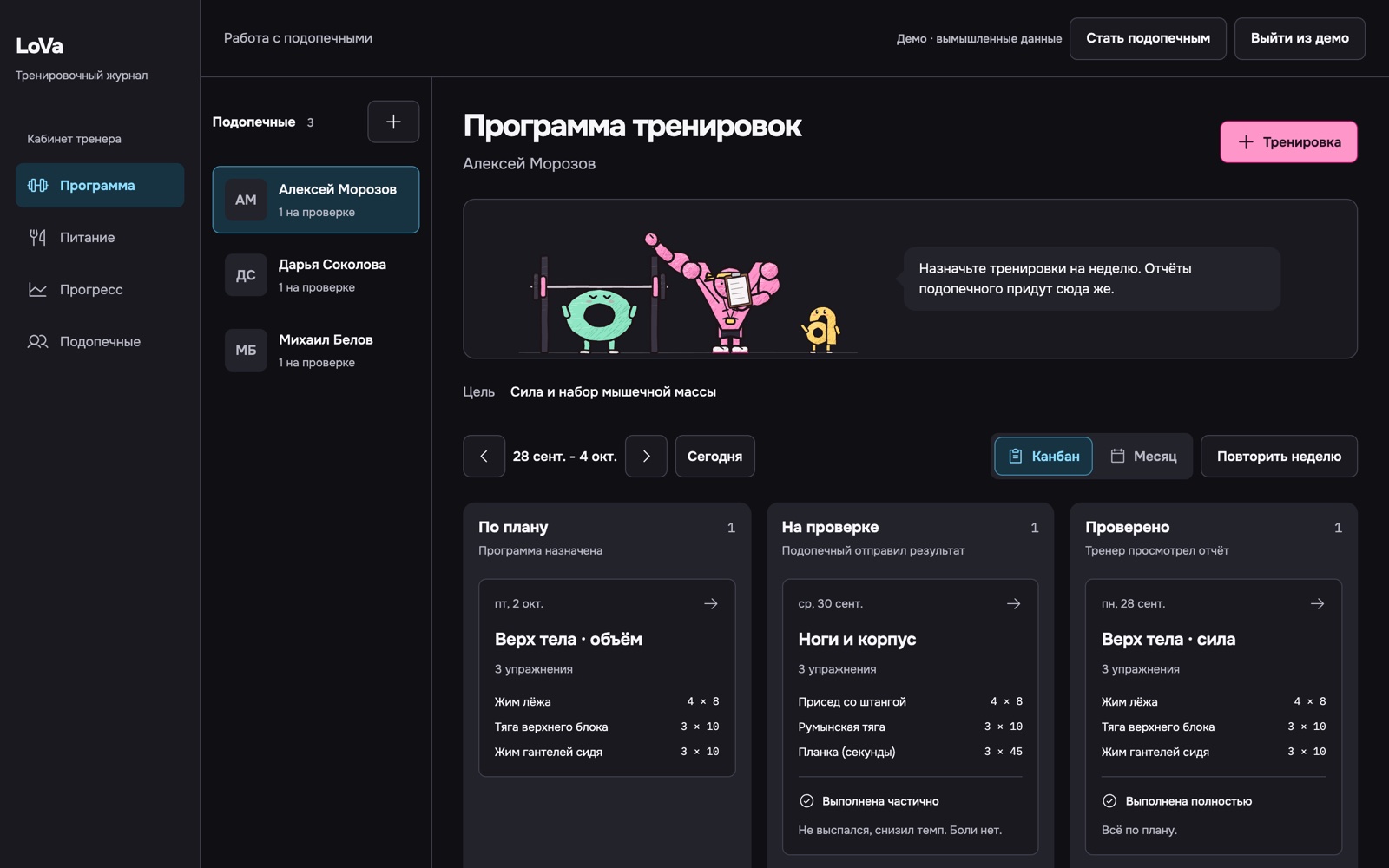
Task: Open Ноги и корпус card arrow
Action: (x=1013, y=603)
